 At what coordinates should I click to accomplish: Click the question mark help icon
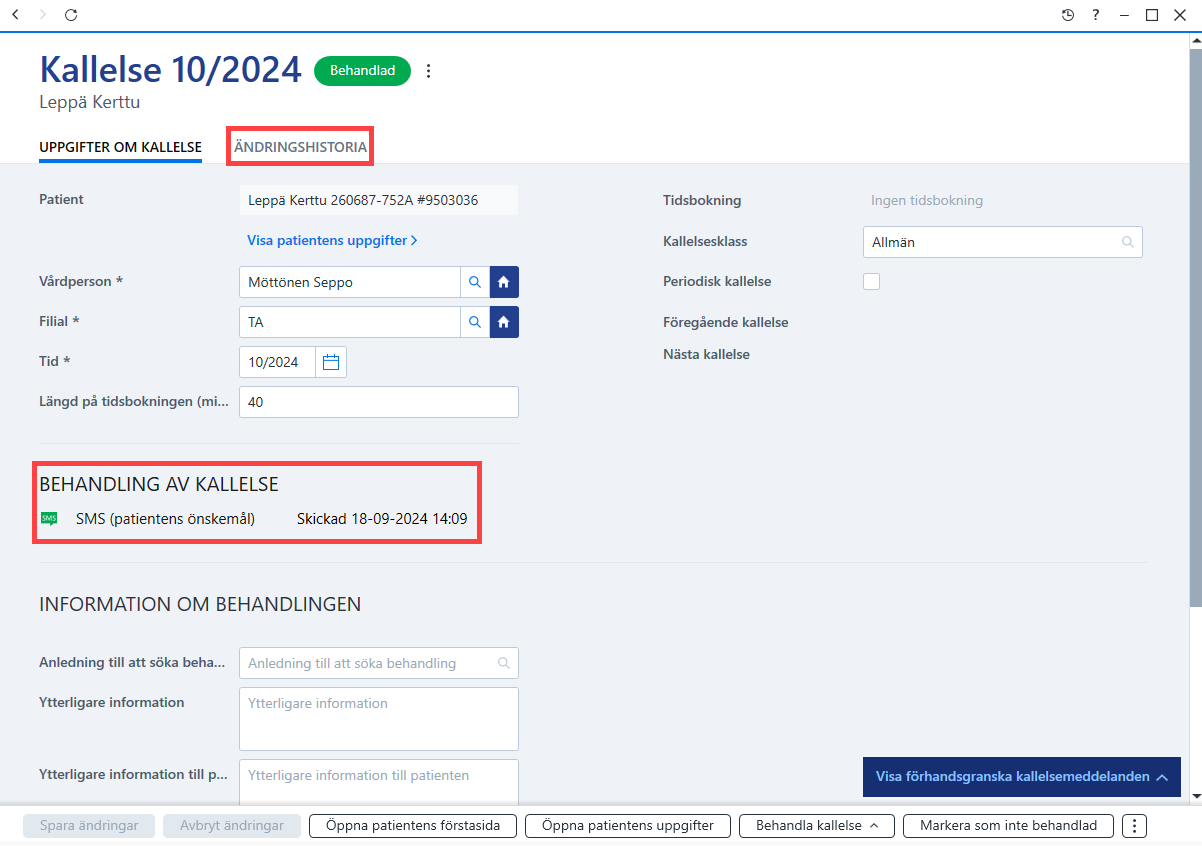[x=1096, y=15]
